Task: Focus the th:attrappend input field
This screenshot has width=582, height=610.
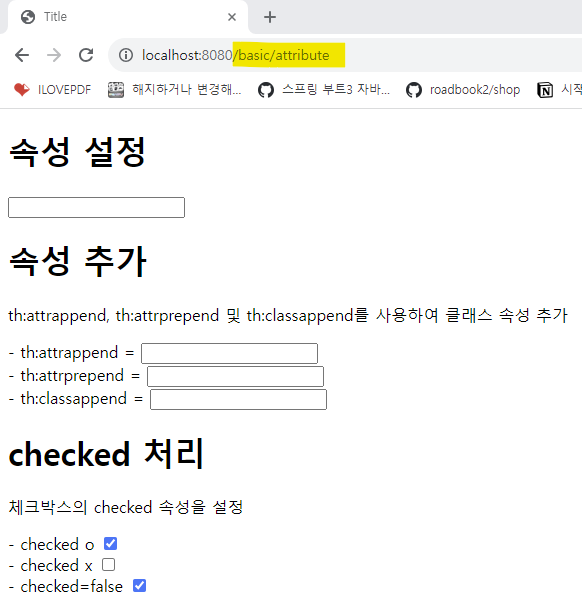Action: click(x=230, y=353)
